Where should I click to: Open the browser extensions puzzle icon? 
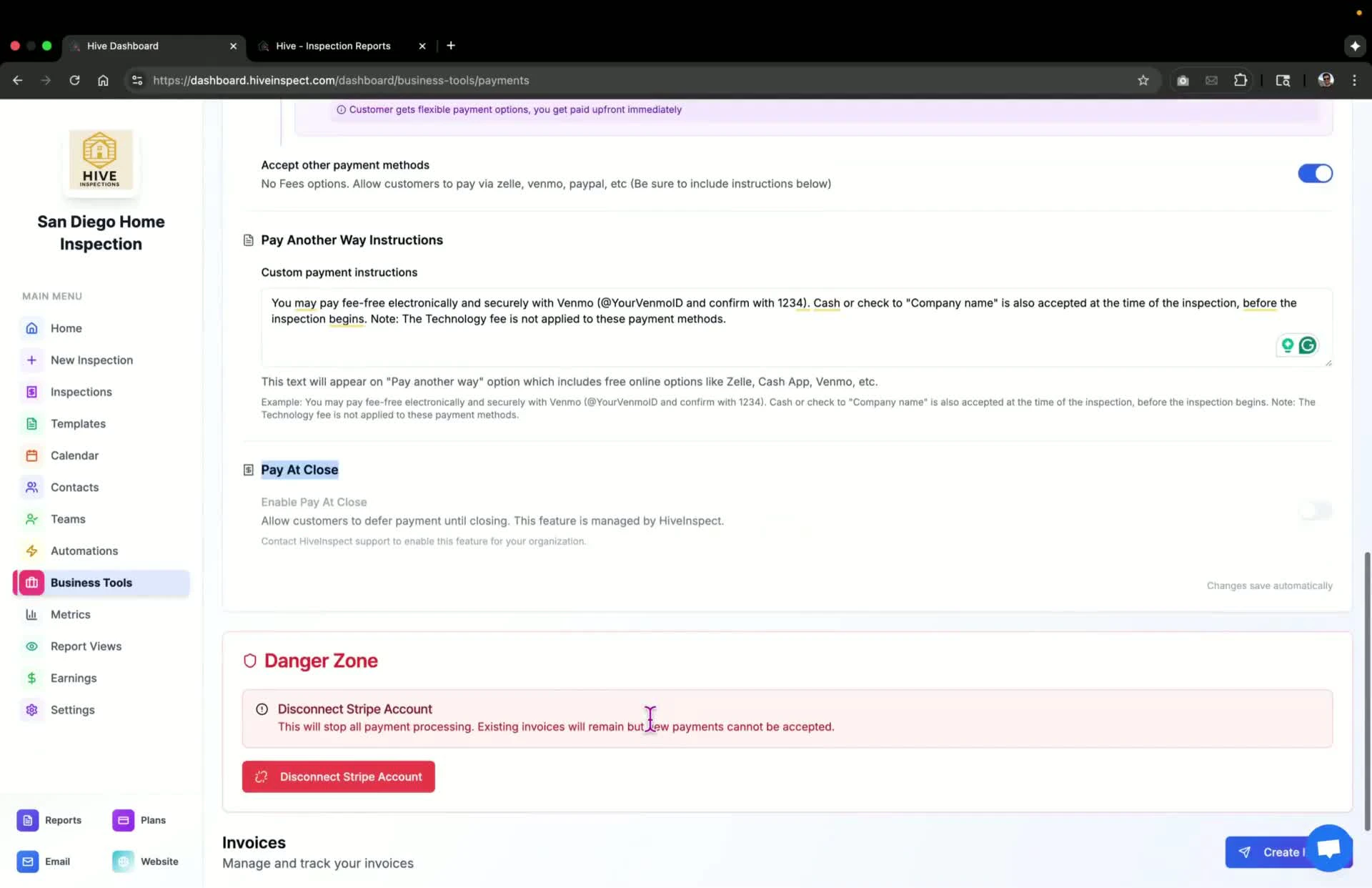1241,80
